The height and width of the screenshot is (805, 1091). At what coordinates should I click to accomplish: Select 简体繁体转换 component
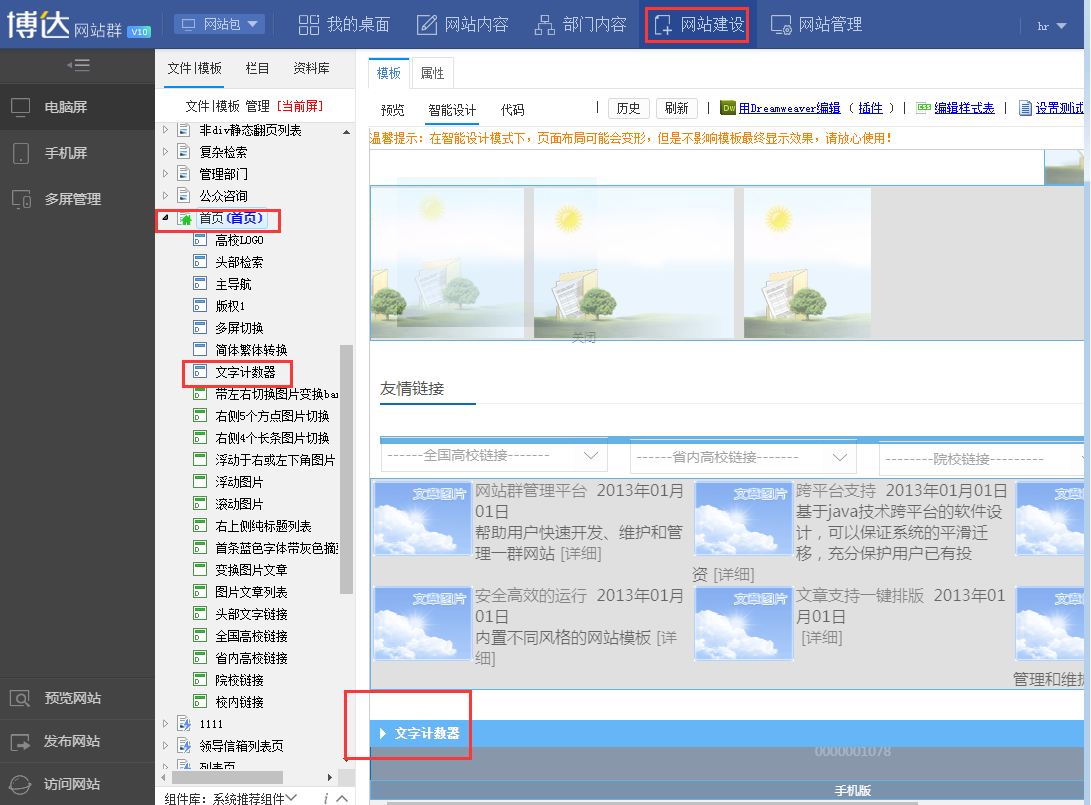(x=251, y=350)
